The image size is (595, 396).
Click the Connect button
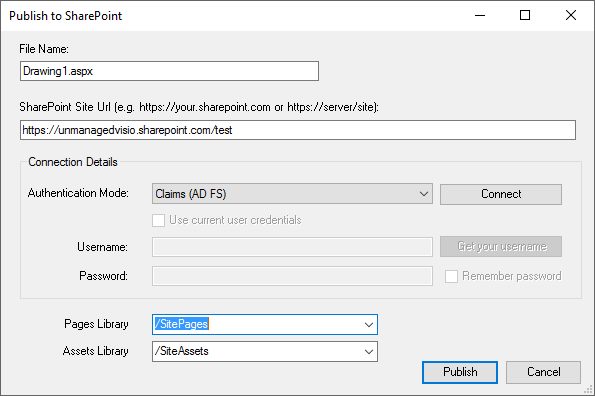pyautogui.click(x=501, y=194)
